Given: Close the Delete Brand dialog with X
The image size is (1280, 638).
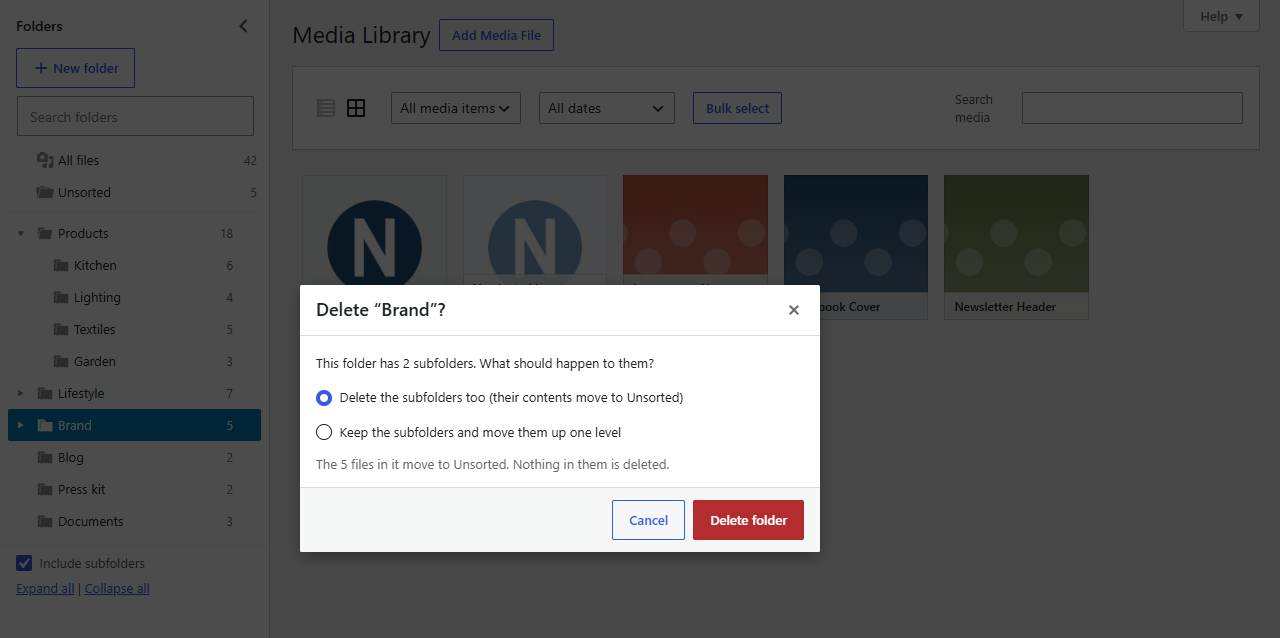Looking at the screenshot, I should pos(794,310).
